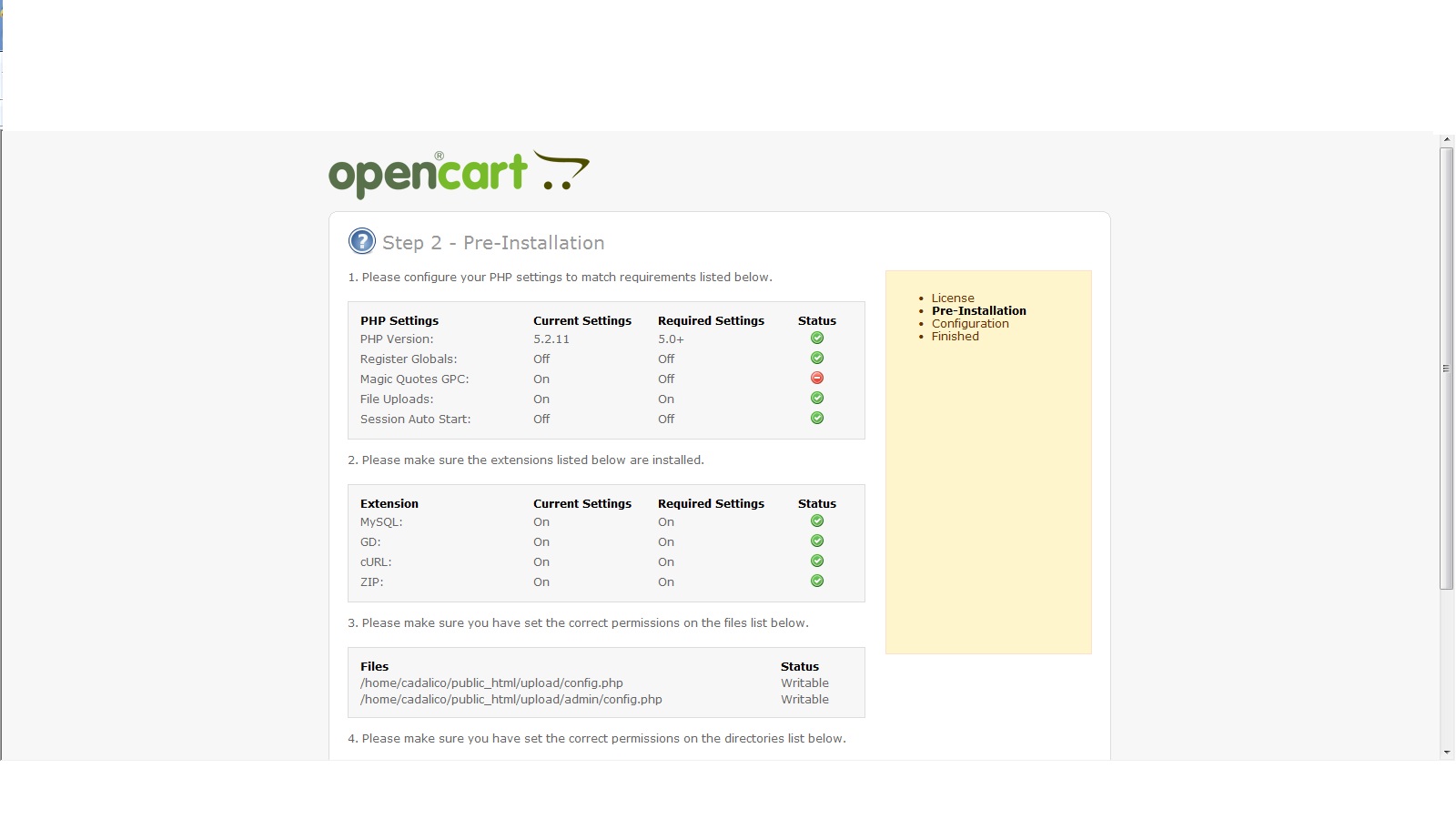
Task: Click Magic Quotes GPC red error icon
Action: pos(817,379)
